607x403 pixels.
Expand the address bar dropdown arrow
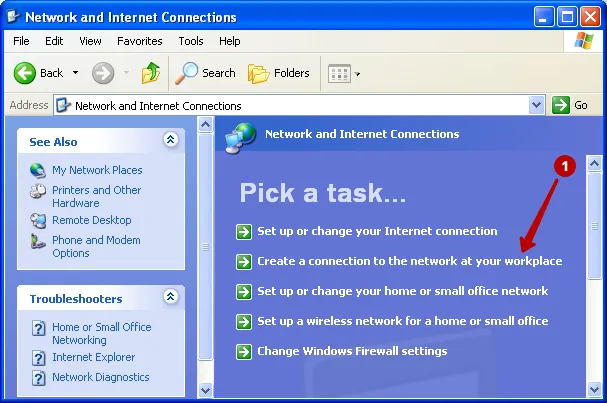tap(537, 105)
